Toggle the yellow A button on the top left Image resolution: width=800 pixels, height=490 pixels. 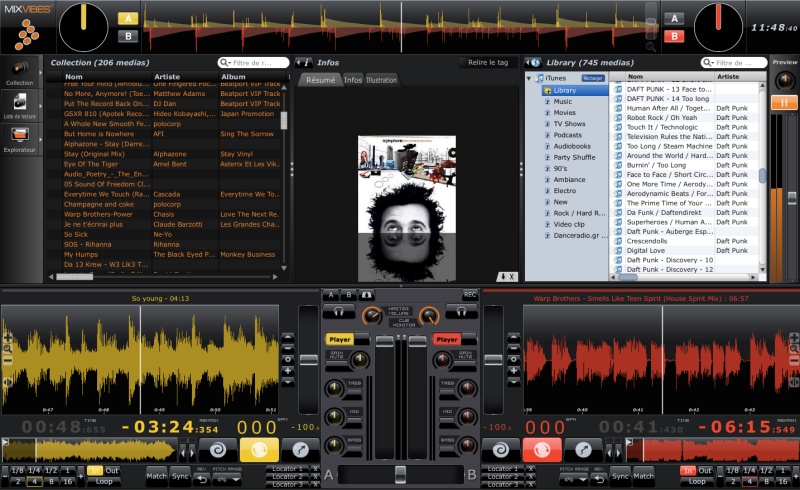(128, 18)
